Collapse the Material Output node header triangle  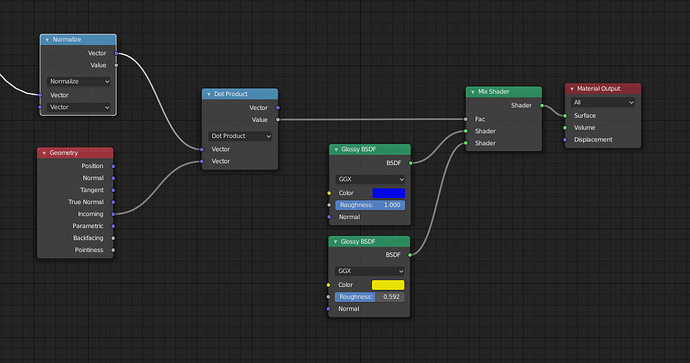pos(572,89)
